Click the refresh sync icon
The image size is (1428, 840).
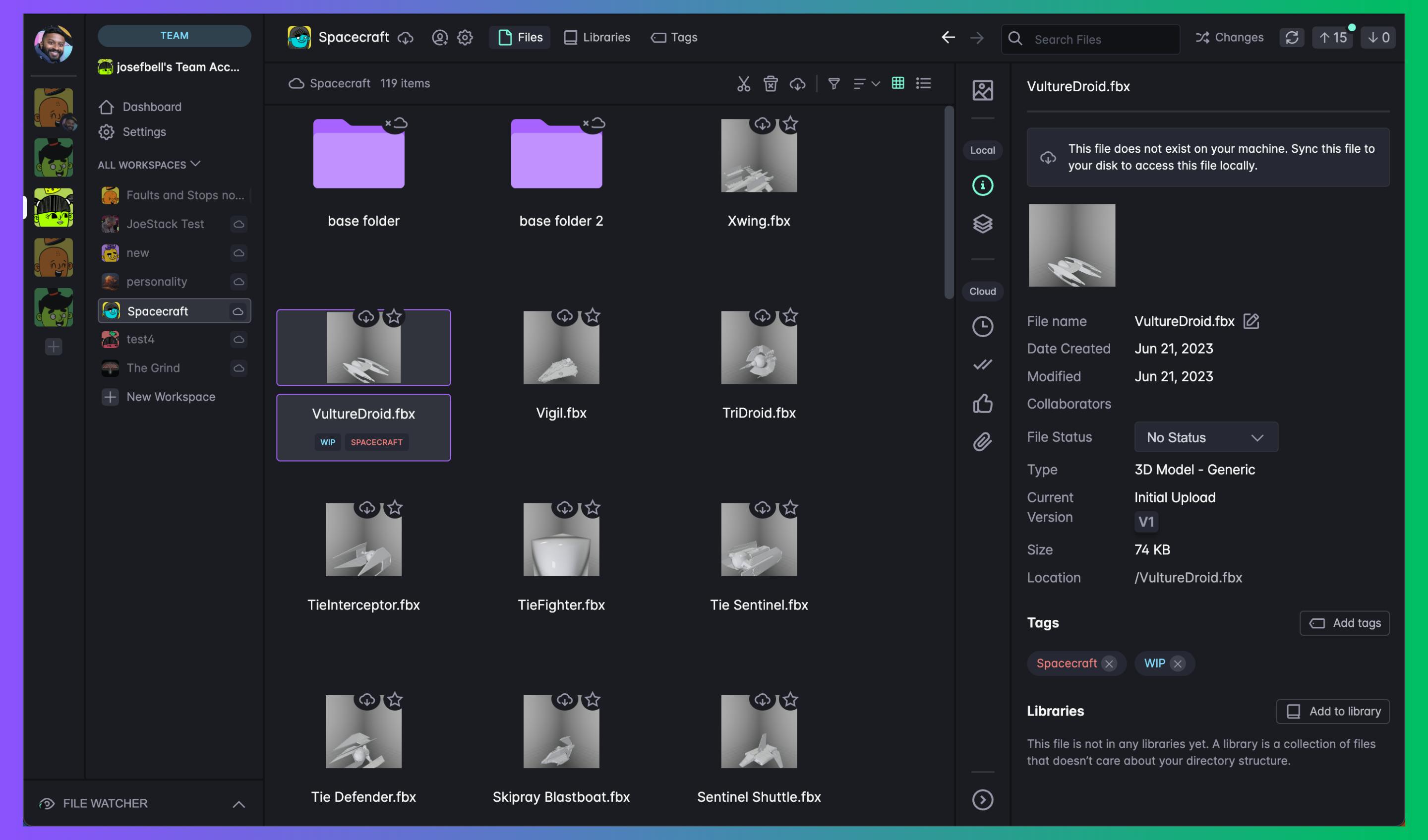tap(1292, 38)
